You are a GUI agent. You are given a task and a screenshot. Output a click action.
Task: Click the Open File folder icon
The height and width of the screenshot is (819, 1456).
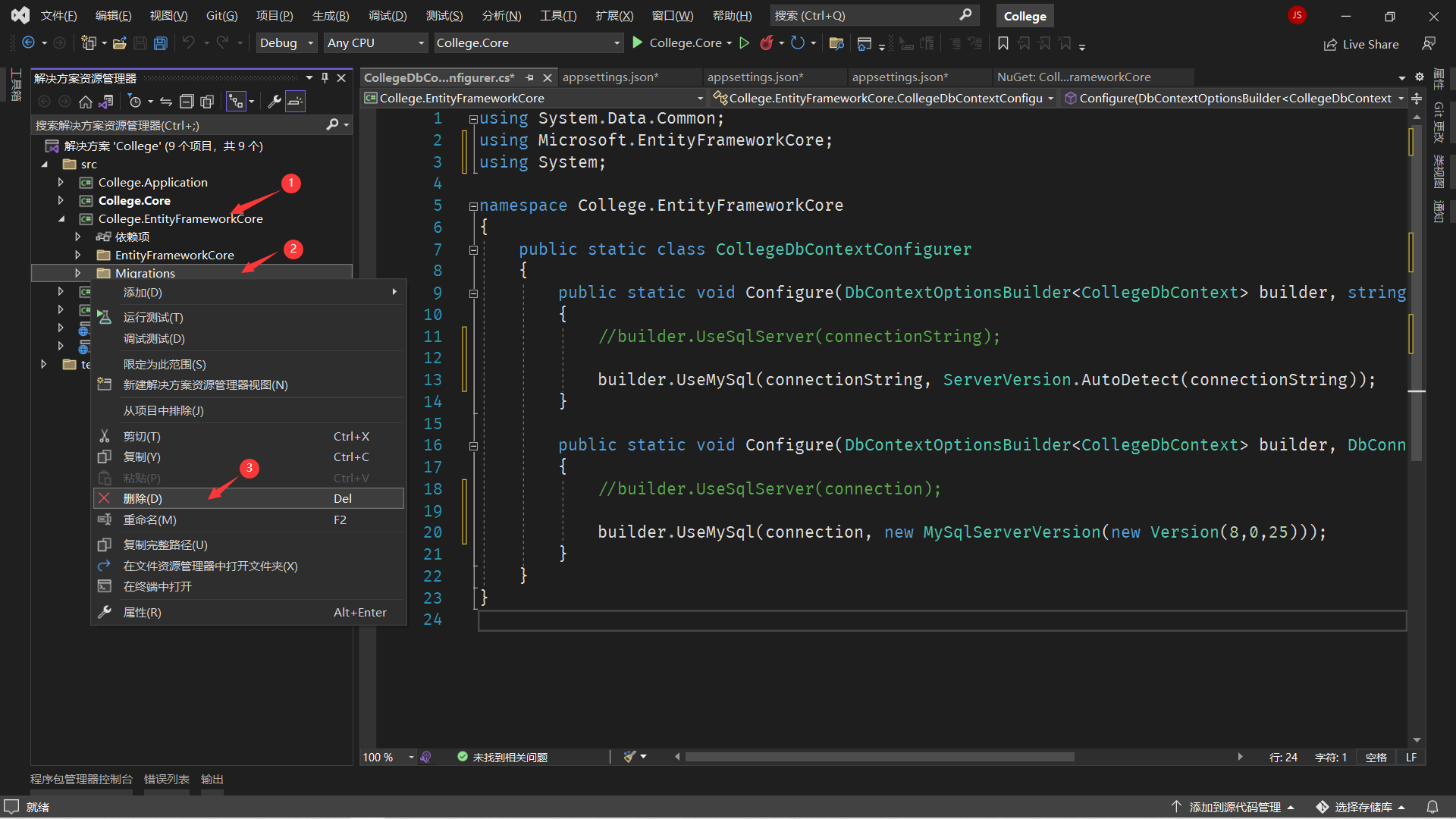click(119, 43)
